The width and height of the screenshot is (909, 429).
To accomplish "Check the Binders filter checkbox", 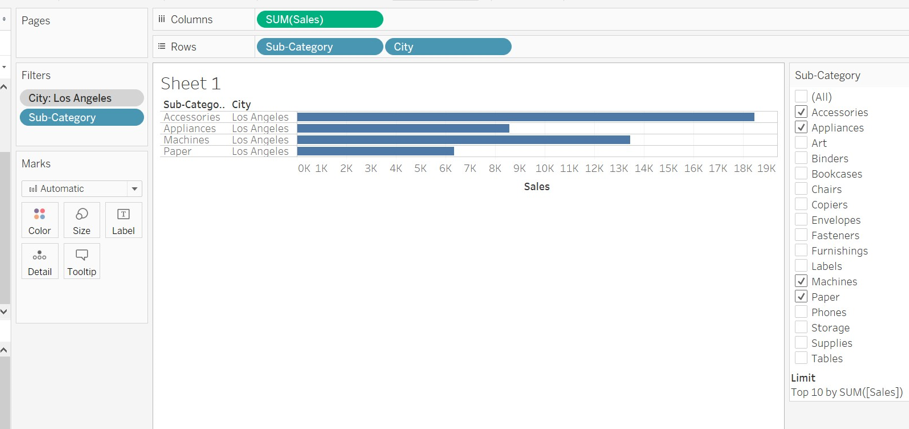I will (801, 158).
